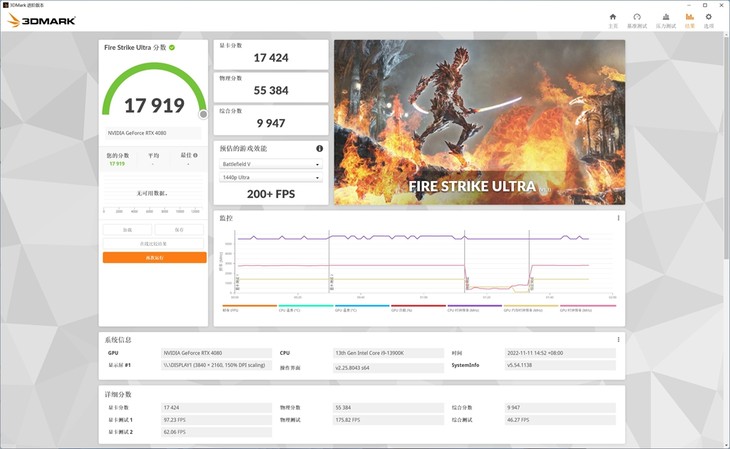Toggle the blue GPU temperature legend
The image size is (730, 449).
coord(362,308)
